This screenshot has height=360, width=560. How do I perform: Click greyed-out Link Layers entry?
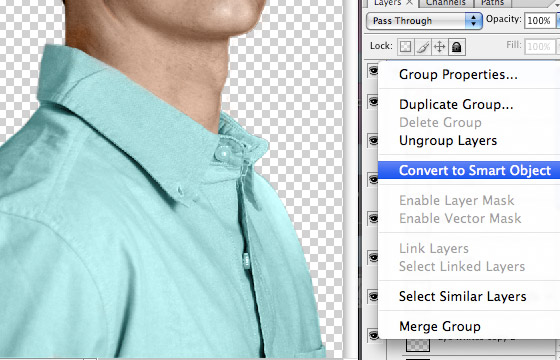click(469, 249)
